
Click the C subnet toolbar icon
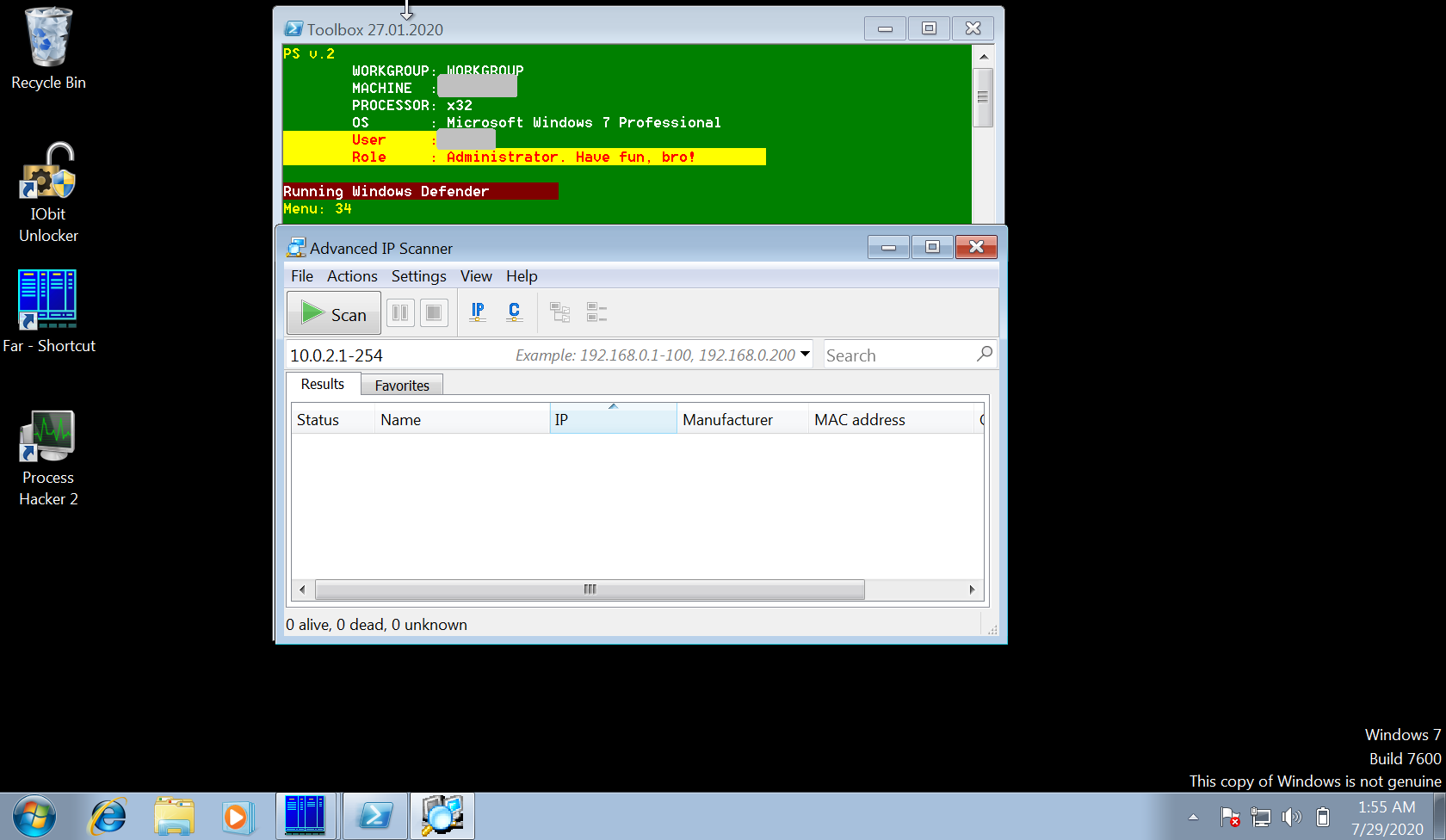point(514,312)
